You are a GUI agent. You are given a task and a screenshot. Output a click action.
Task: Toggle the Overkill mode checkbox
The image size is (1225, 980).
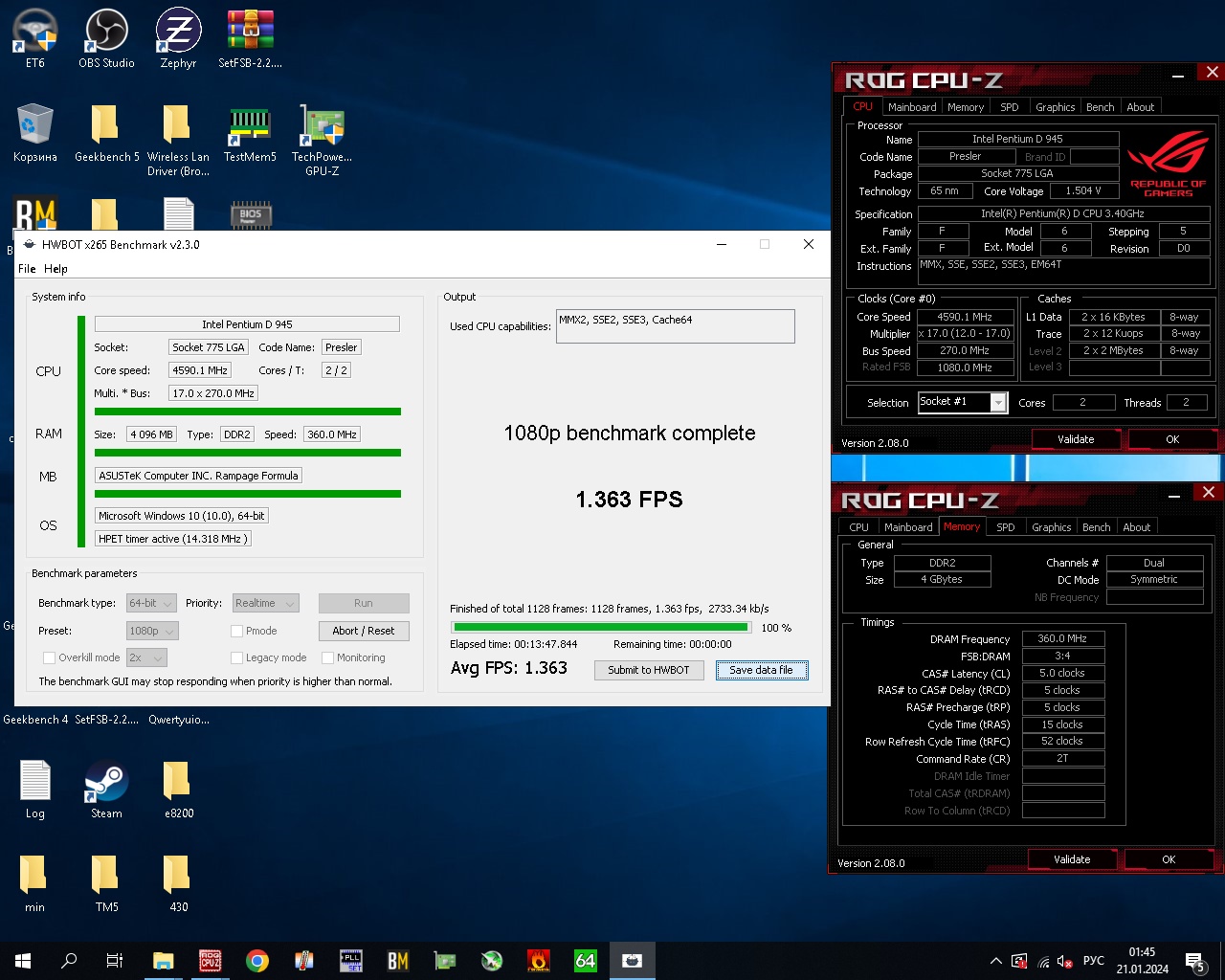[x=49, y=657]
